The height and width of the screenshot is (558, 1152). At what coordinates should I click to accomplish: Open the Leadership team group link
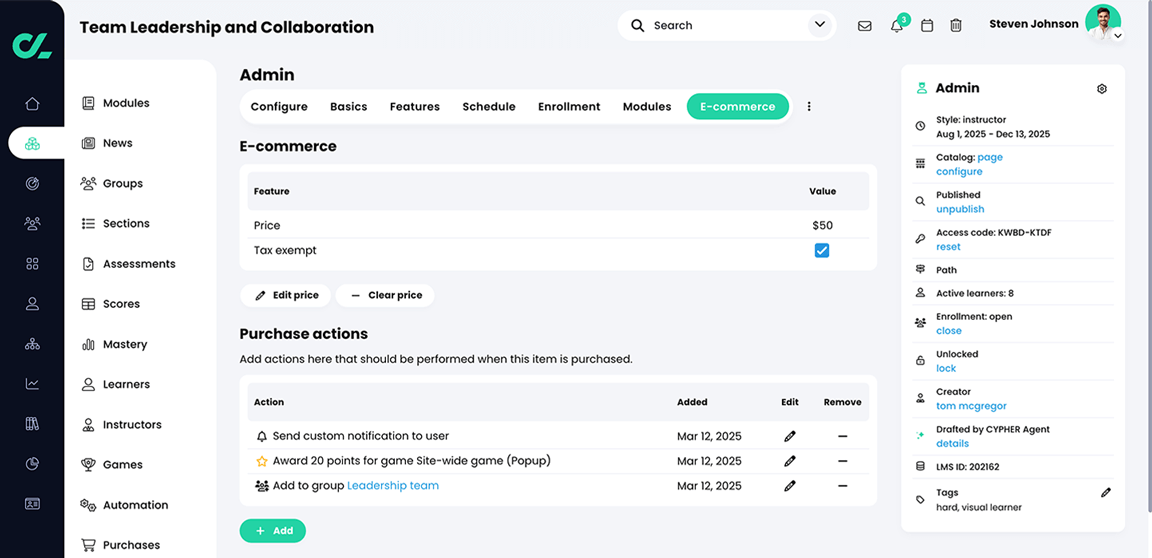[x=392, y=485]
